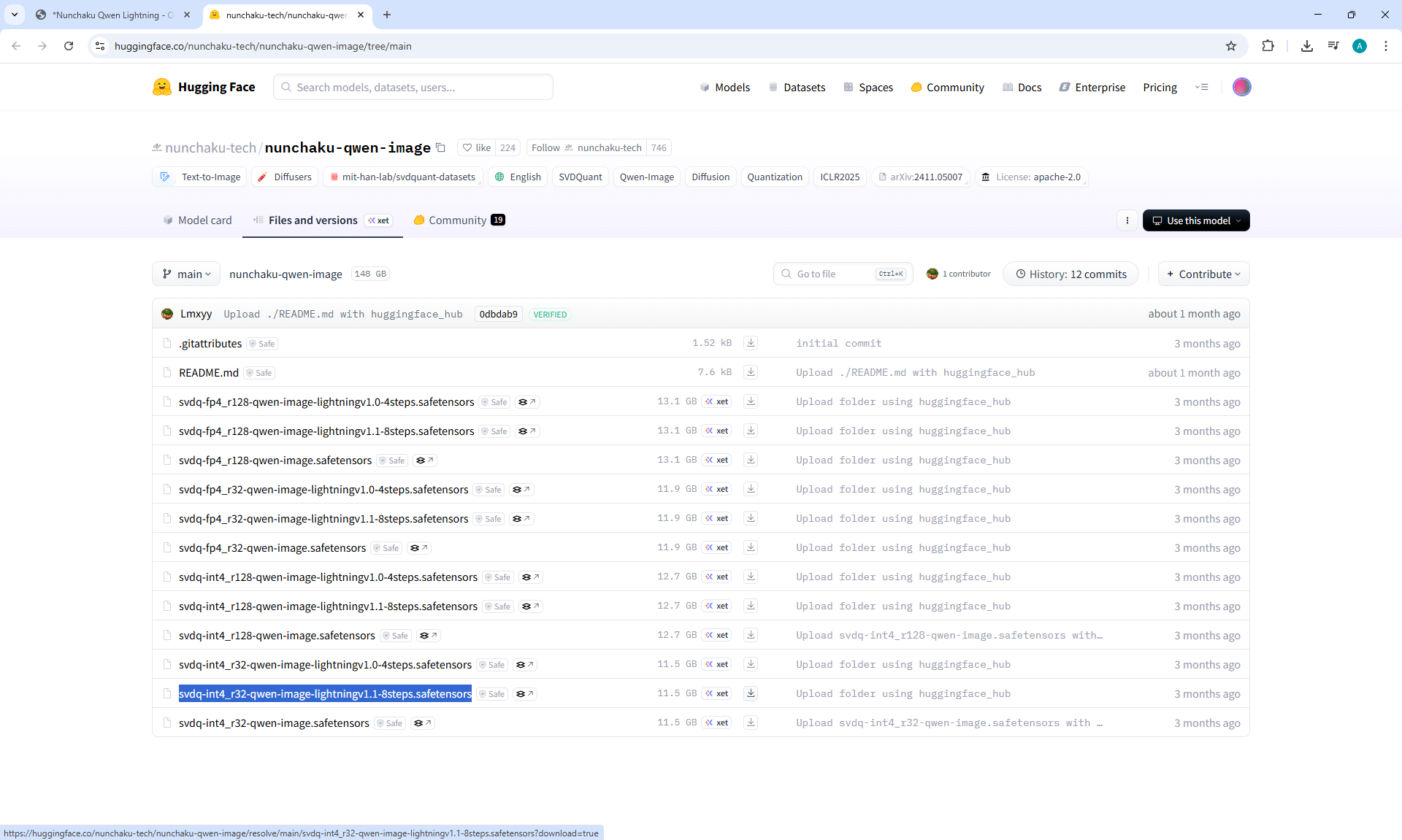Image resolution: width=1402 pixels, height=840 pixels.
Task: Expand Use this model dropdown
Action: [1196, 220]
